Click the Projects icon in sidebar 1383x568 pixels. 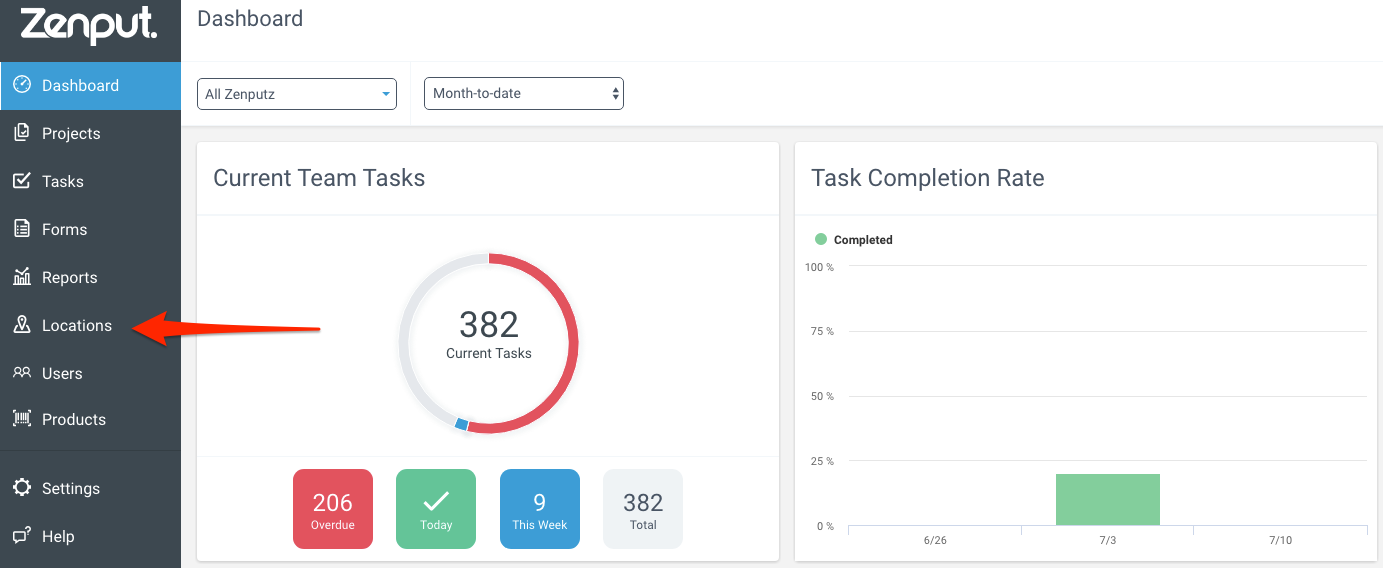tap(22, 133)
